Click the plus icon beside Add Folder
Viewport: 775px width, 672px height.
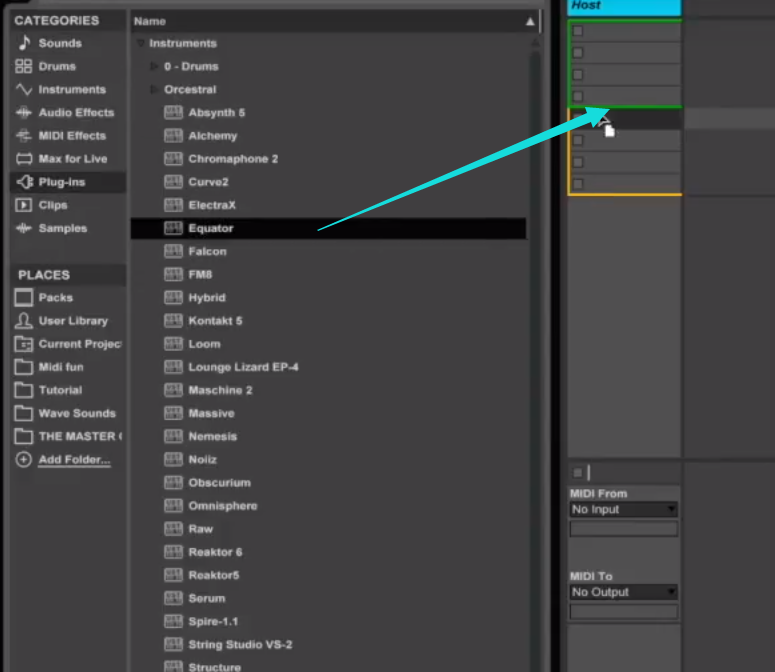coord(23,460)
